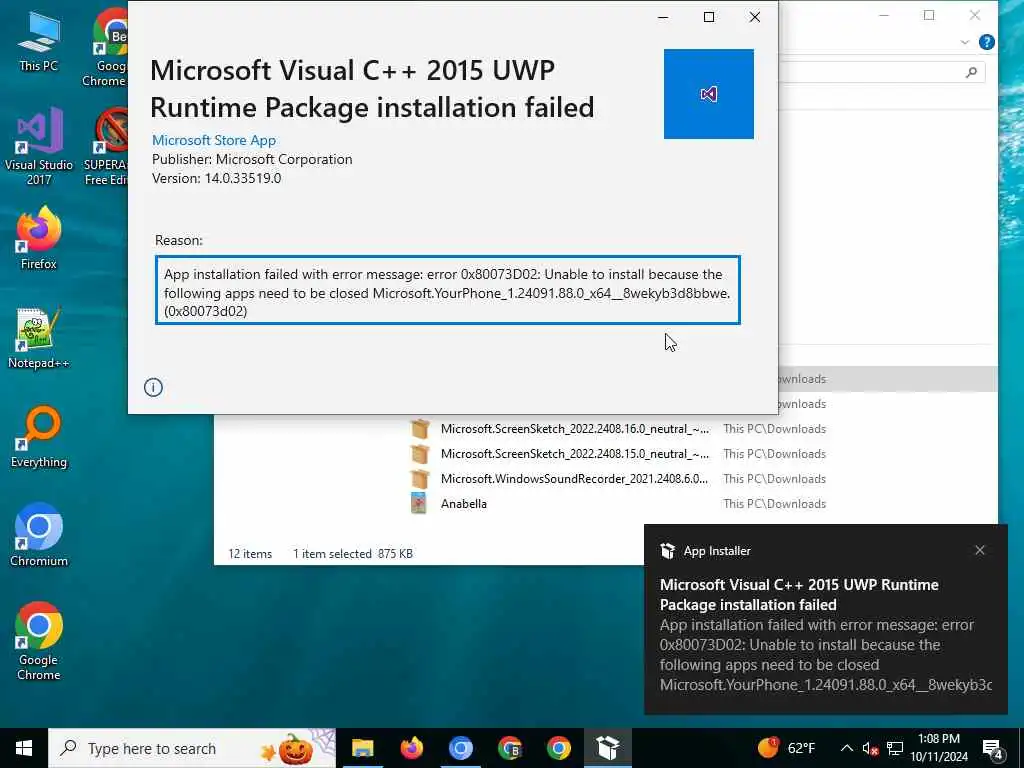Click the WindowsSoundRecorder package icon
This screenshot has height=768, width=1024.
point(420,479)
